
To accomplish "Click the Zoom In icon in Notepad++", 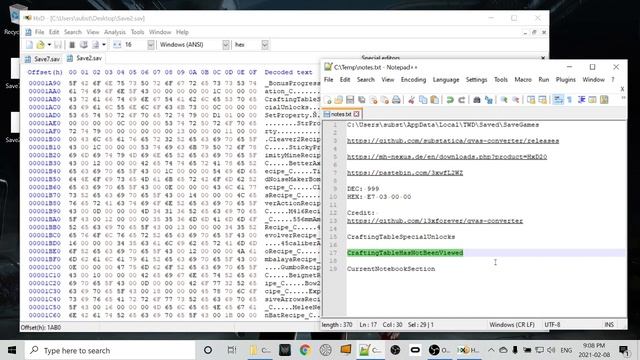I will click(x=504, y=100).
